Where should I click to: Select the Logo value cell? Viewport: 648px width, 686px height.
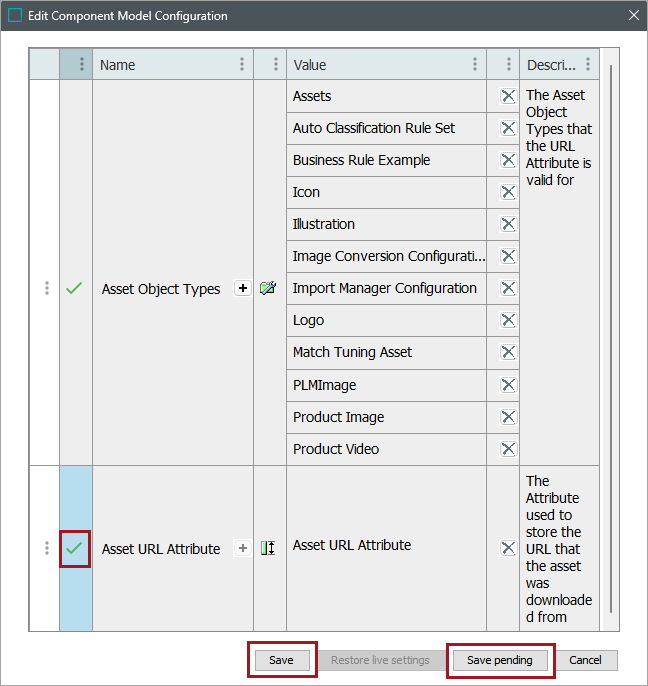(386, 320)
